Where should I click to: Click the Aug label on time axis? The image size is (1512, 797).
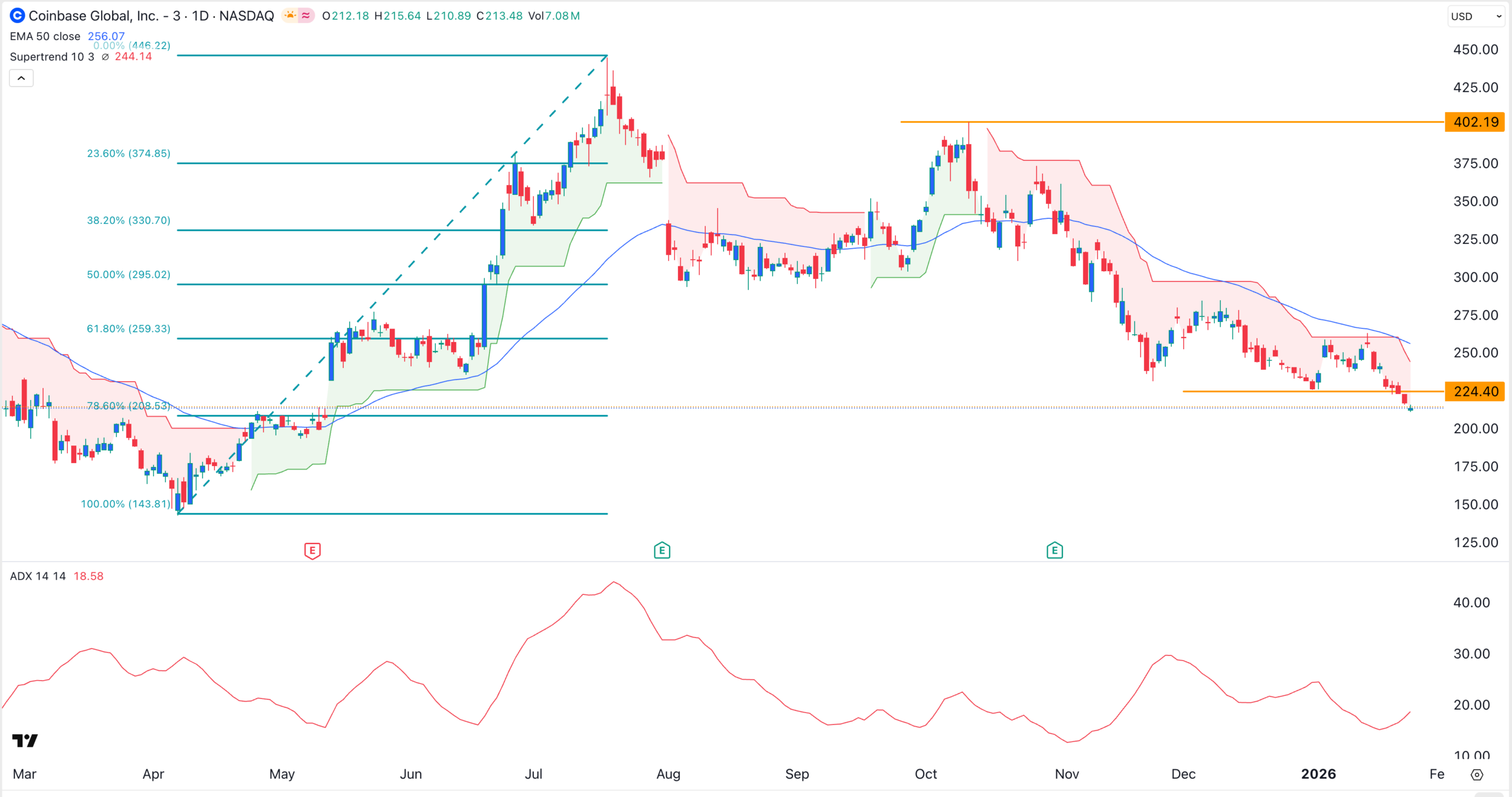pos(669,774)
